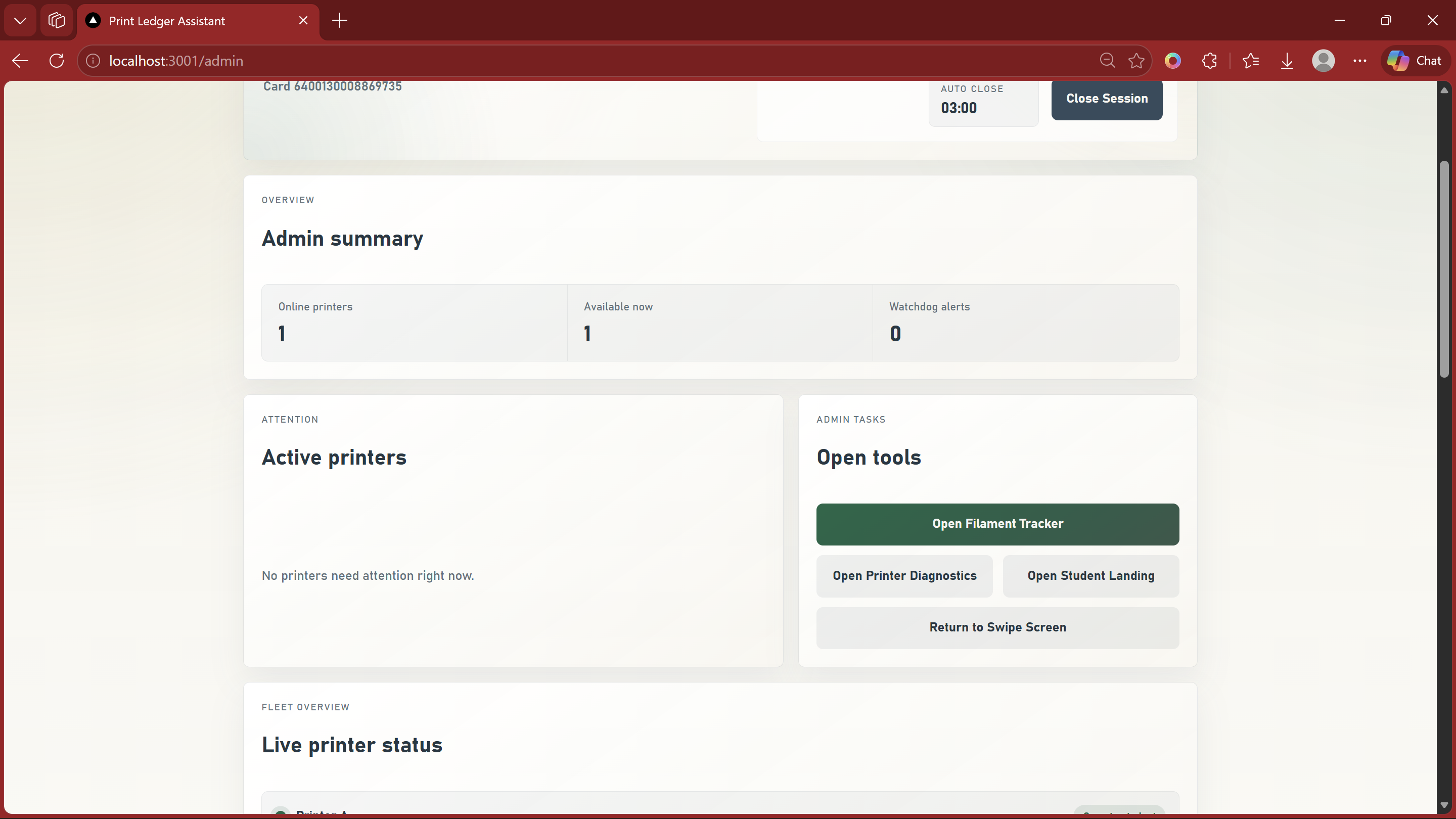This screenshot has height=819, width=1456.
Task: Click the Close Session button
Action: pos(1106,99)
